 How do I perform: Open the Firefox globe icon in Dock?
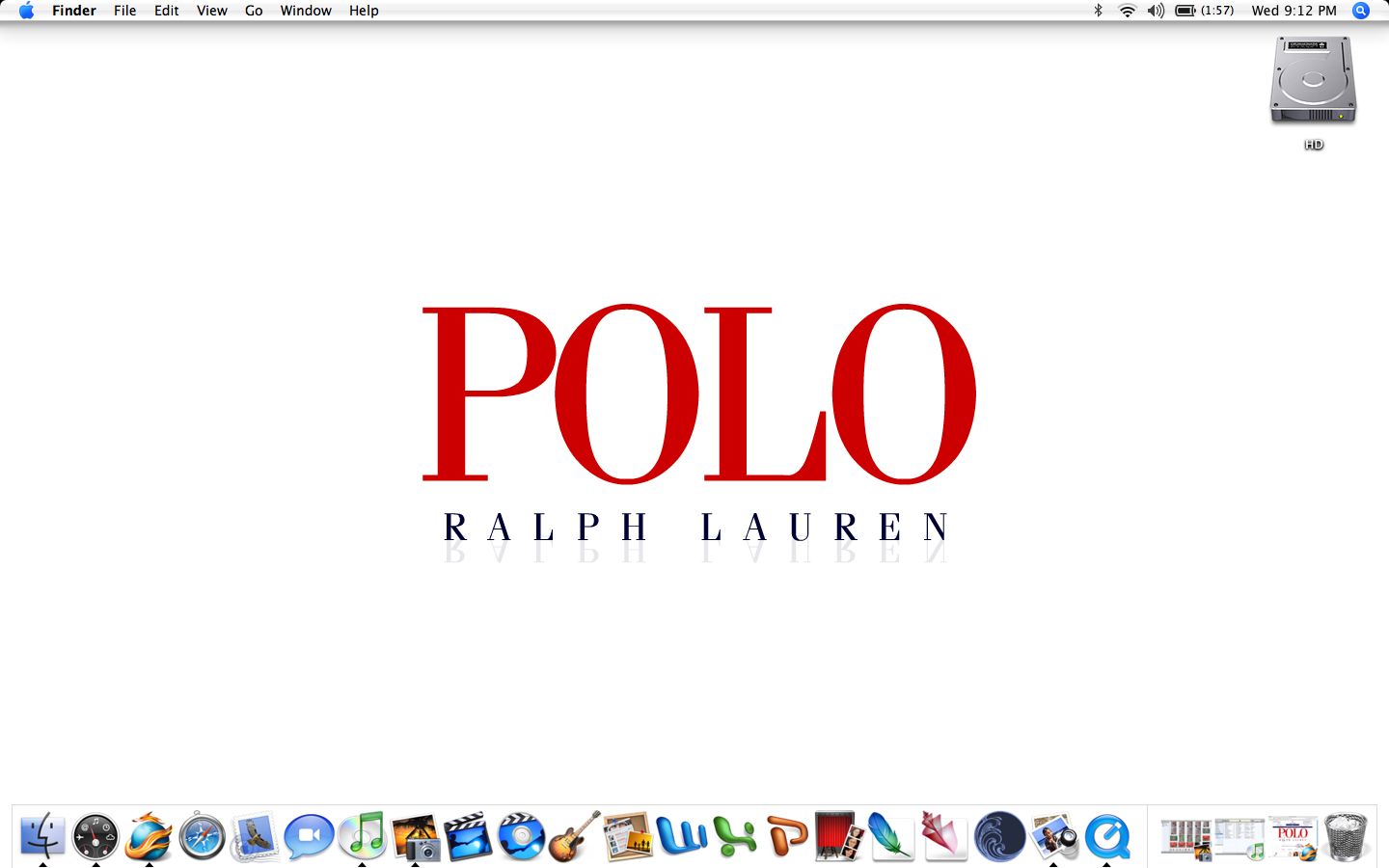click(149, 836)
